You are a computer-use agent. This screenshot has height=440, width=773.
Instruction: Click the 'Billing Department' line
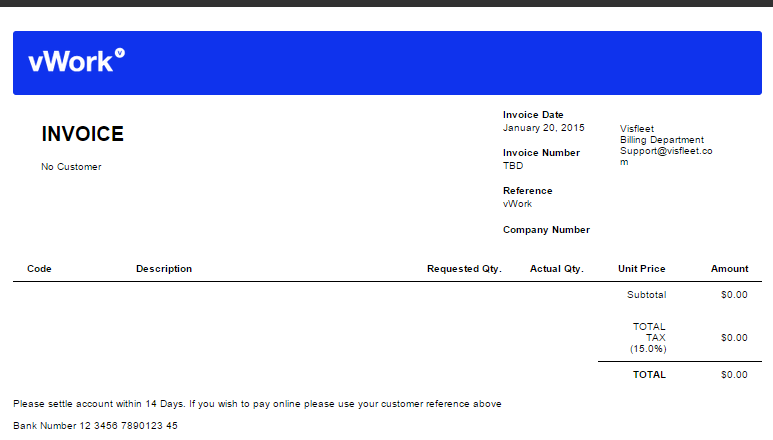pos(662,140)
